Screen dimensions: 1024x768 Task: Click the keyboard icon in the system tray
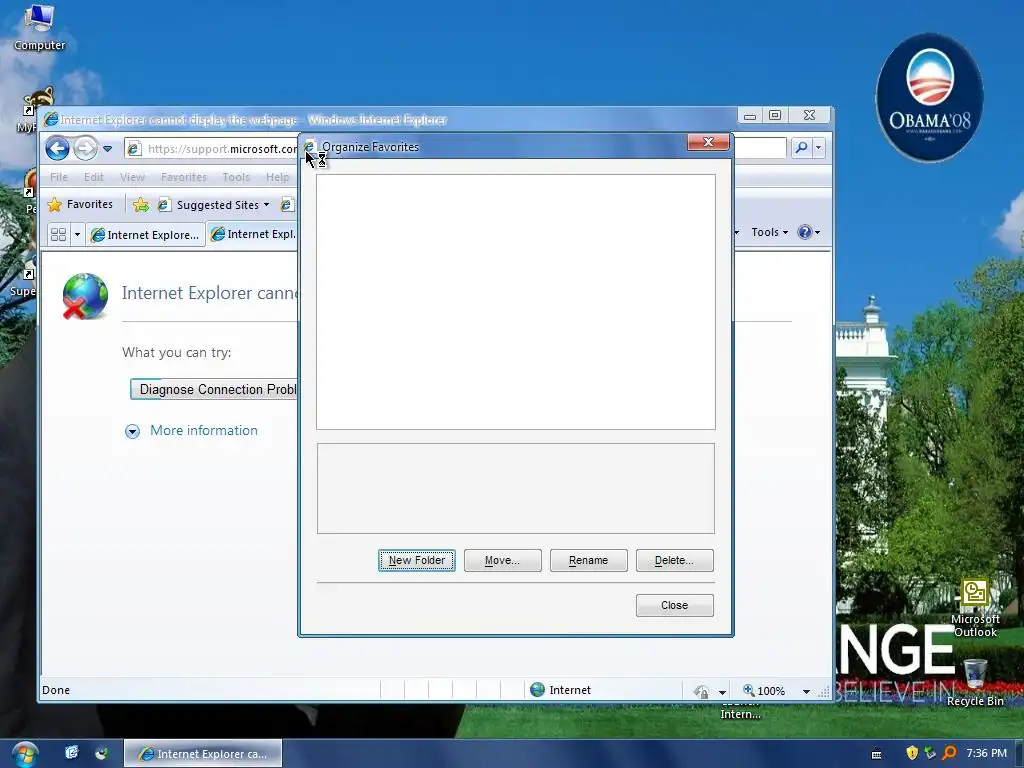[x=876, y=754]
